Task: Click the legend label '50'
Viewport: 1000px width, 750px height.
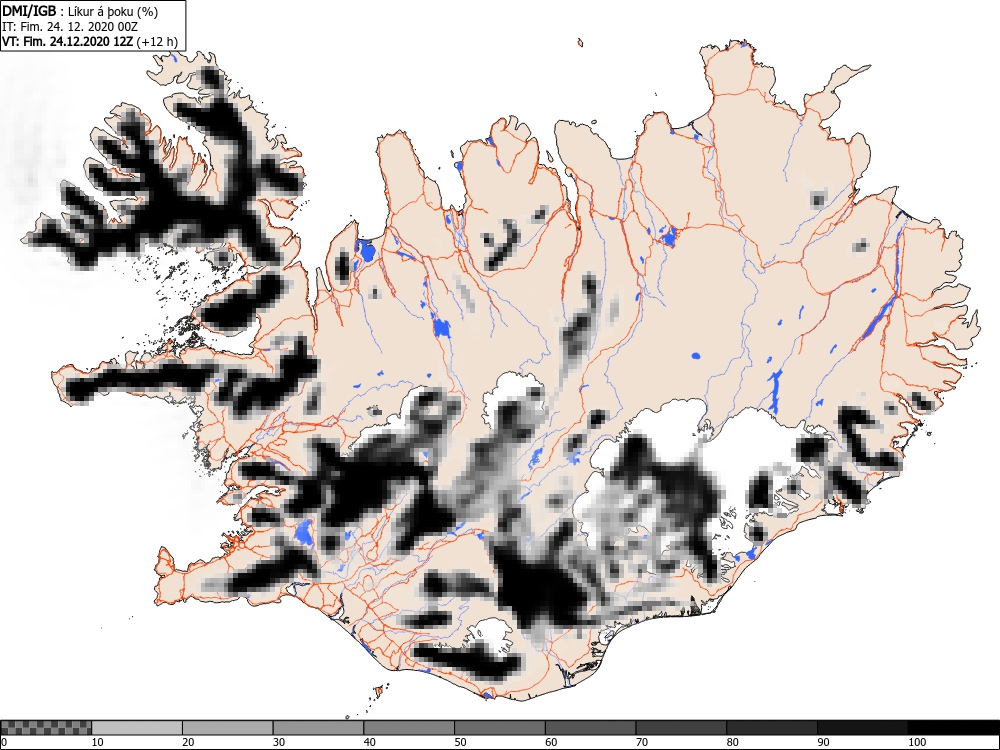Action: [x=460, y=742]
